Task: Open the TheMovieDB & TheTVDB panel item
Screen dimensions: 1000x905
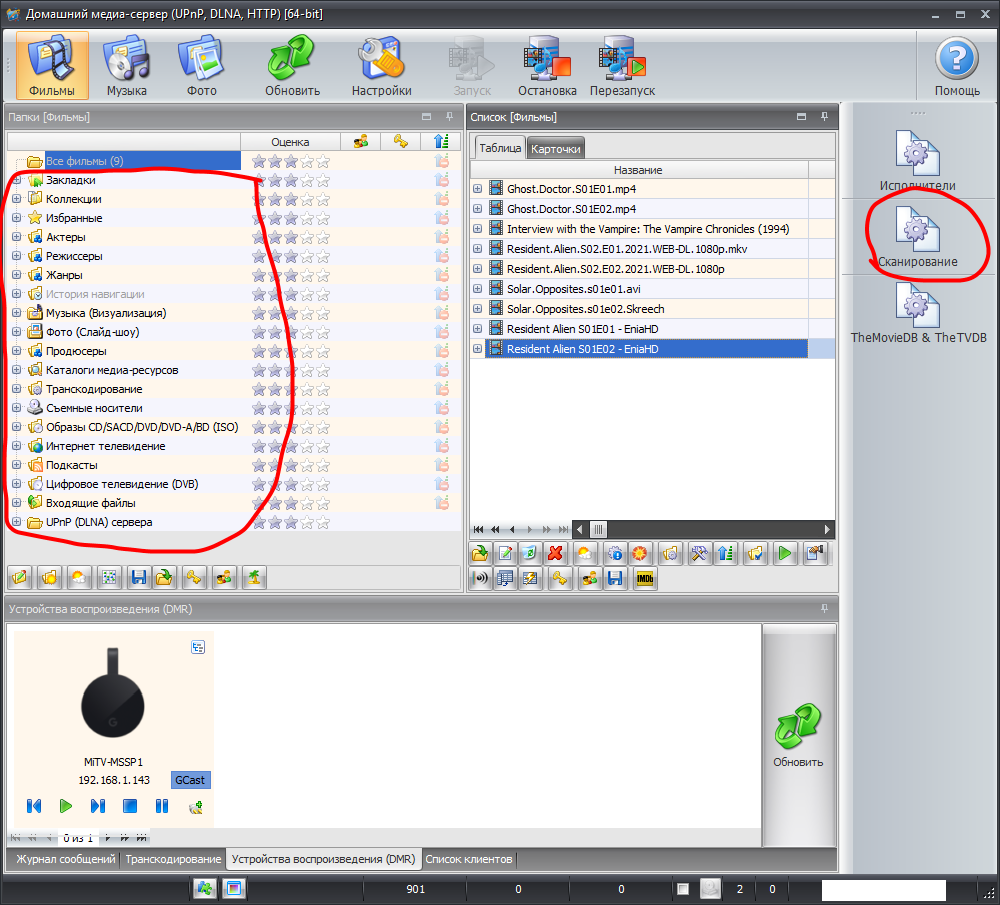Action: tap(918, 313)
